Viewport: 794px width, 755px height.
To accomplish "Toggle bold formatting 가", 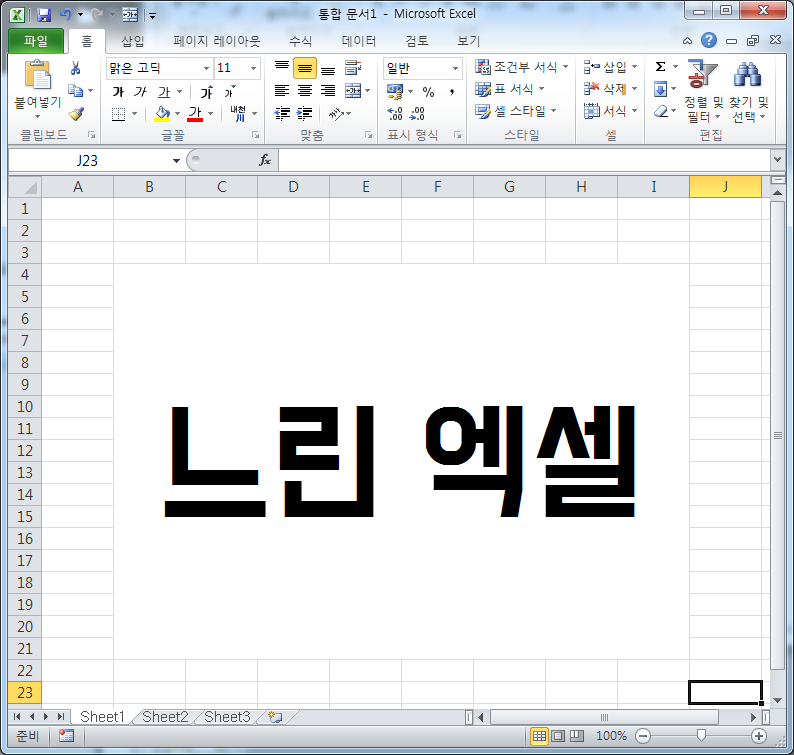I will (x=118, y=92).
